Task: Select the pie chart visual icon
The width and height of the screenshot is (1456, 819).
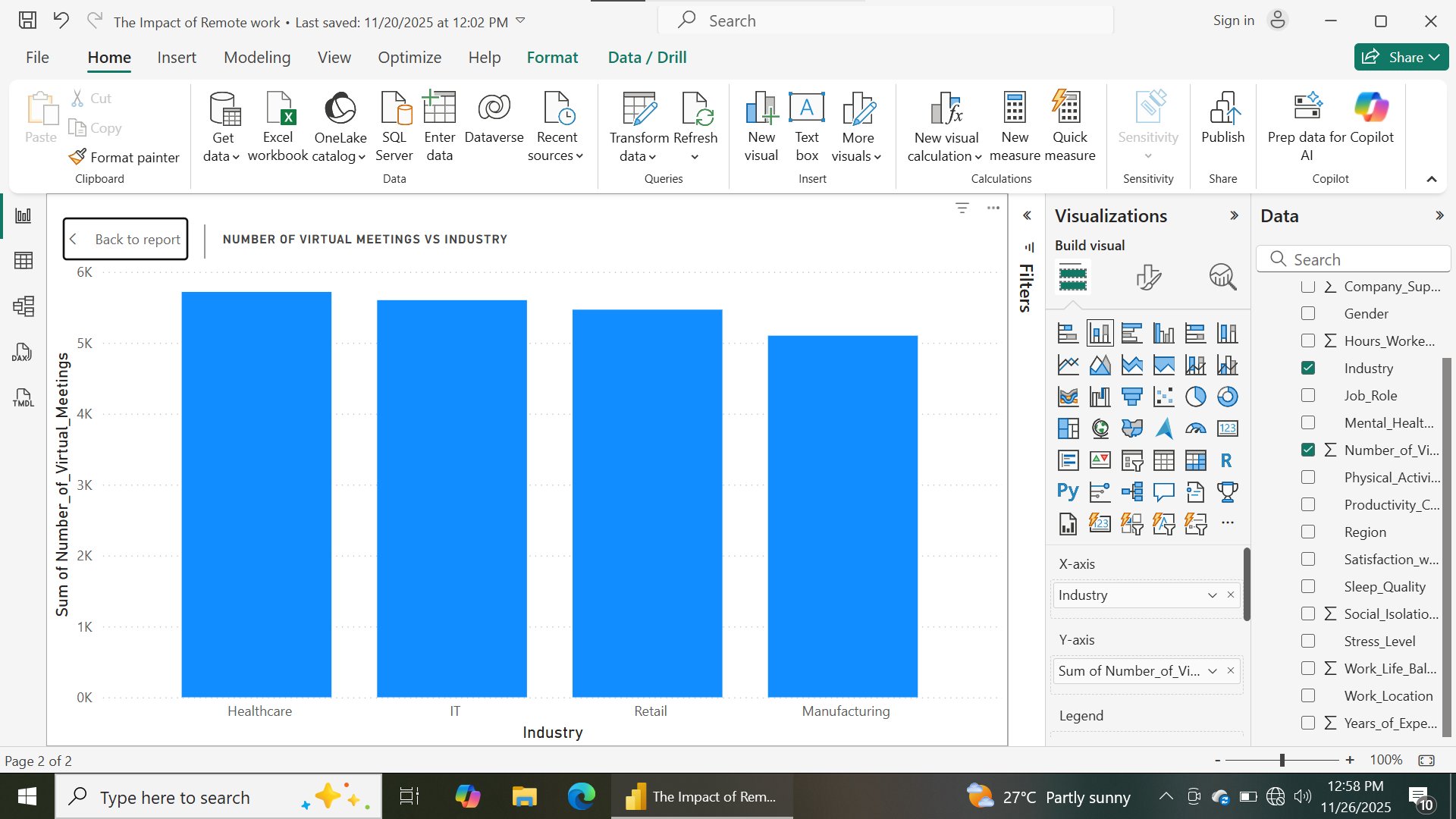Action: [x=1195, y=397]
